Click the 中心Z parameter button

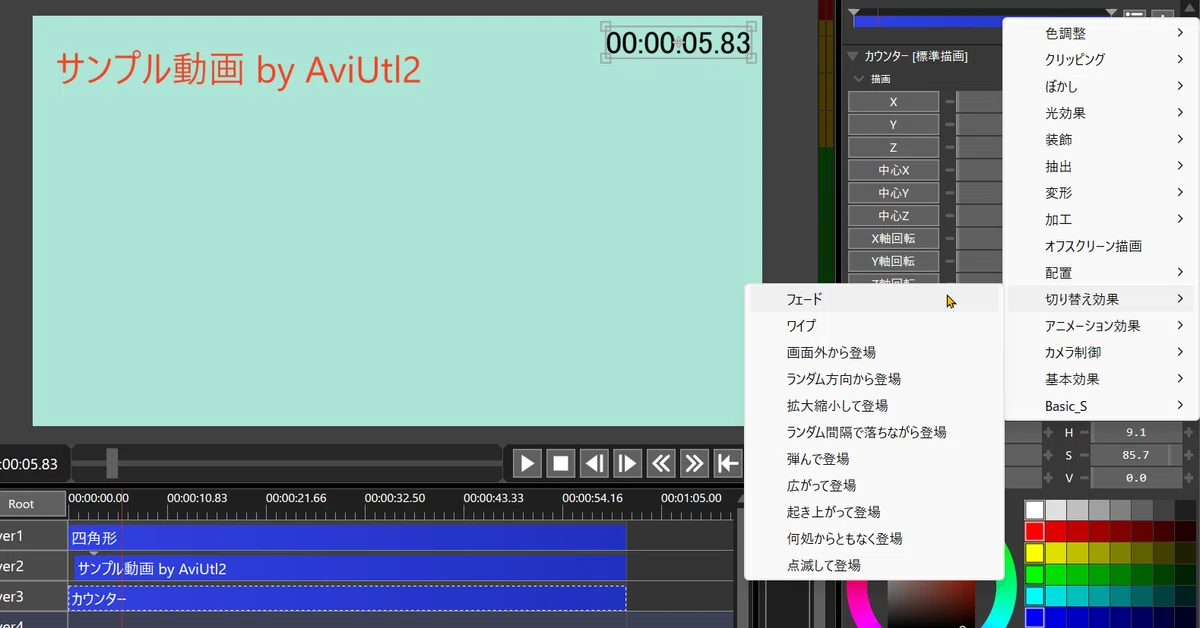pos(893,216)
